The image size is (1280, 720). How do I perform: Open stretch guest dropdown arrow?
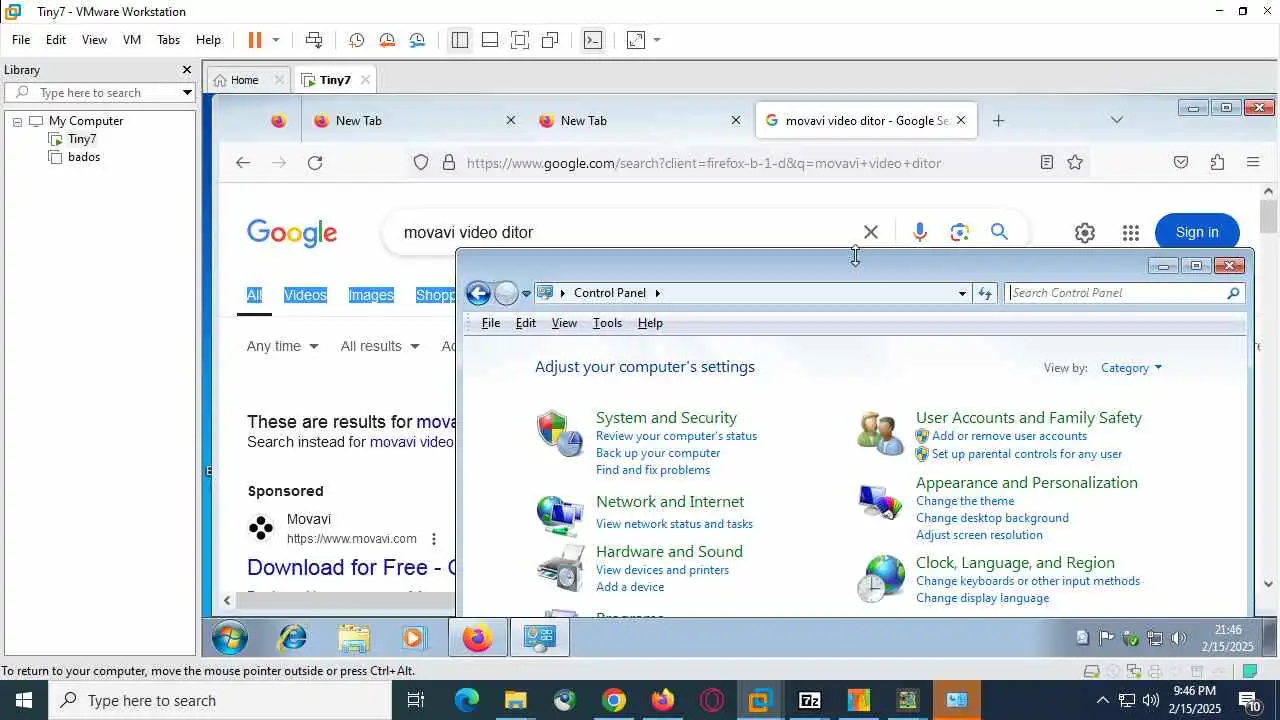click(657, 40)
